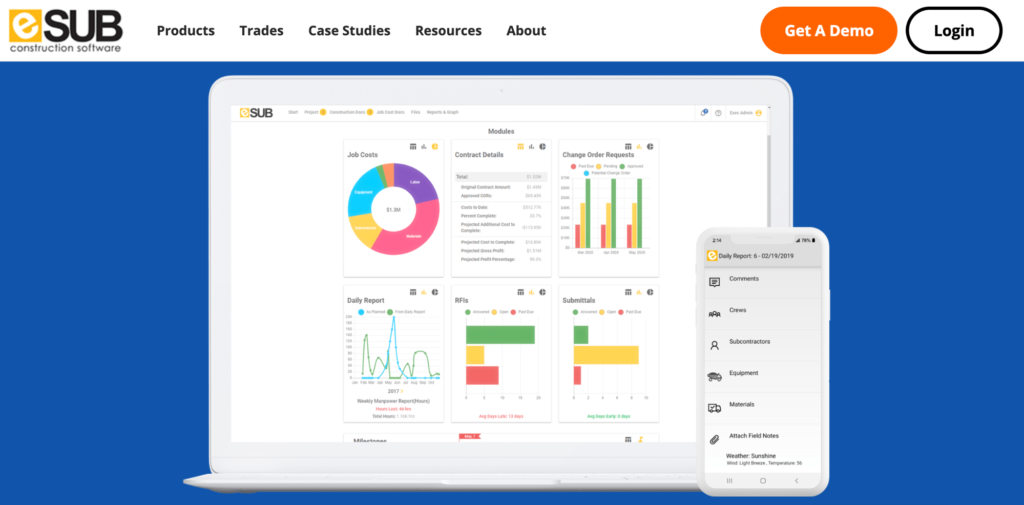Click the May 7 milestone flag marker
Image resolution: width=1024 pixels, height=505 pixels.
click(x=468, y=436)
